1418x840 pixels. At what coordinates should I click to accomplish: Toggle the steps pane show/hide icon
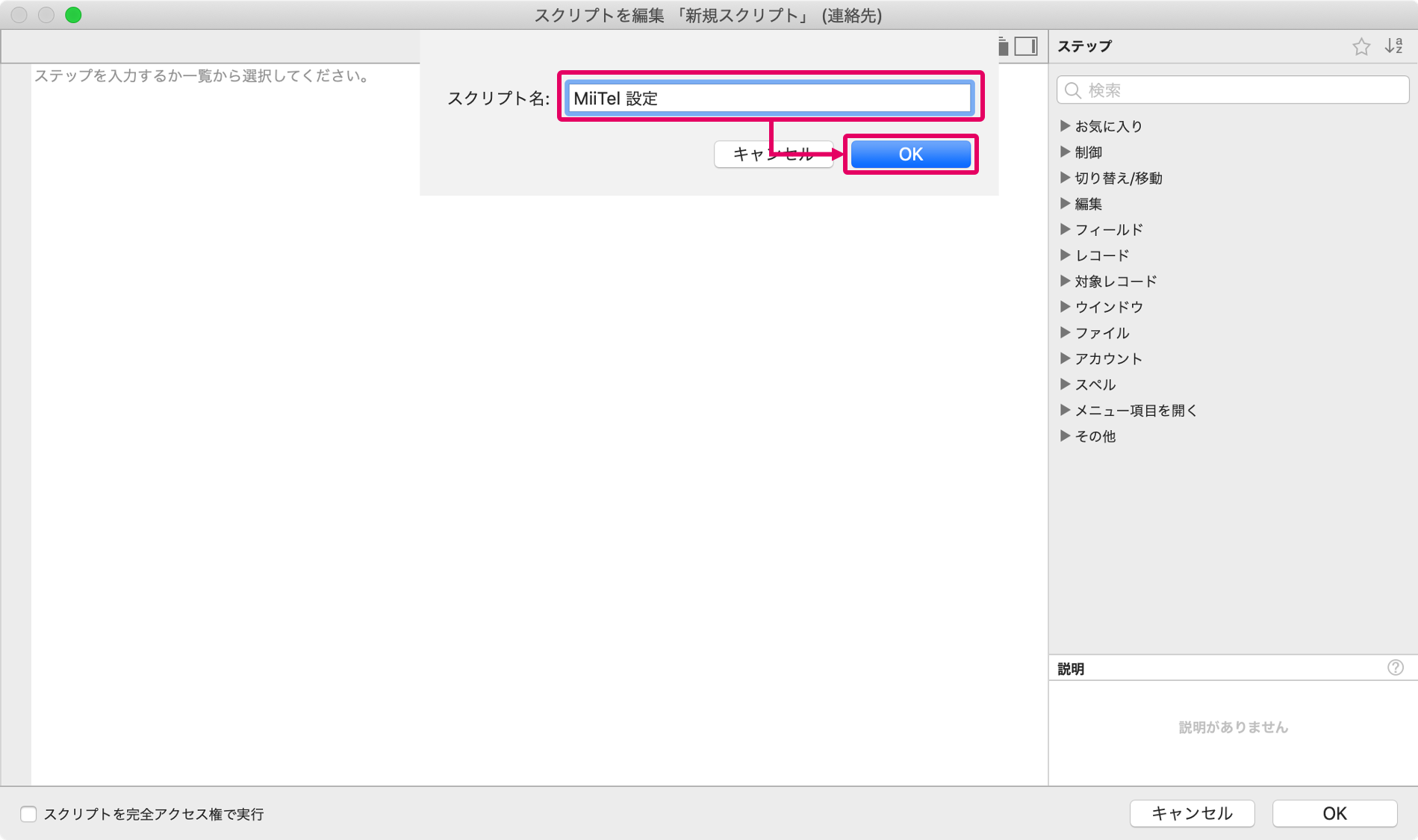point(1026,46)
